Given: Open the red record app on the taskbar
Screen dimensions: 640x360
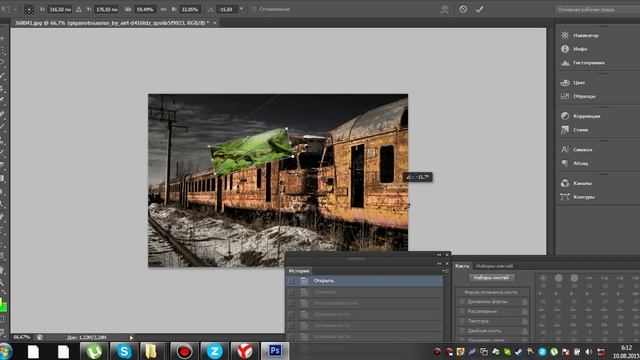Looking at the screenshot, I should pyautogui.click(x=184, y=351).
